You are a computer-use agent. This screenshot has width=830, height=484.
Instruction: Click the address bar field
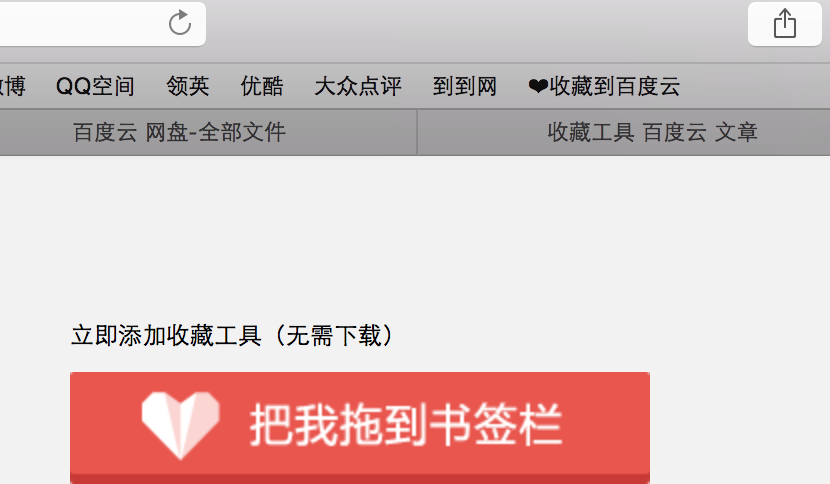point(103,24)
